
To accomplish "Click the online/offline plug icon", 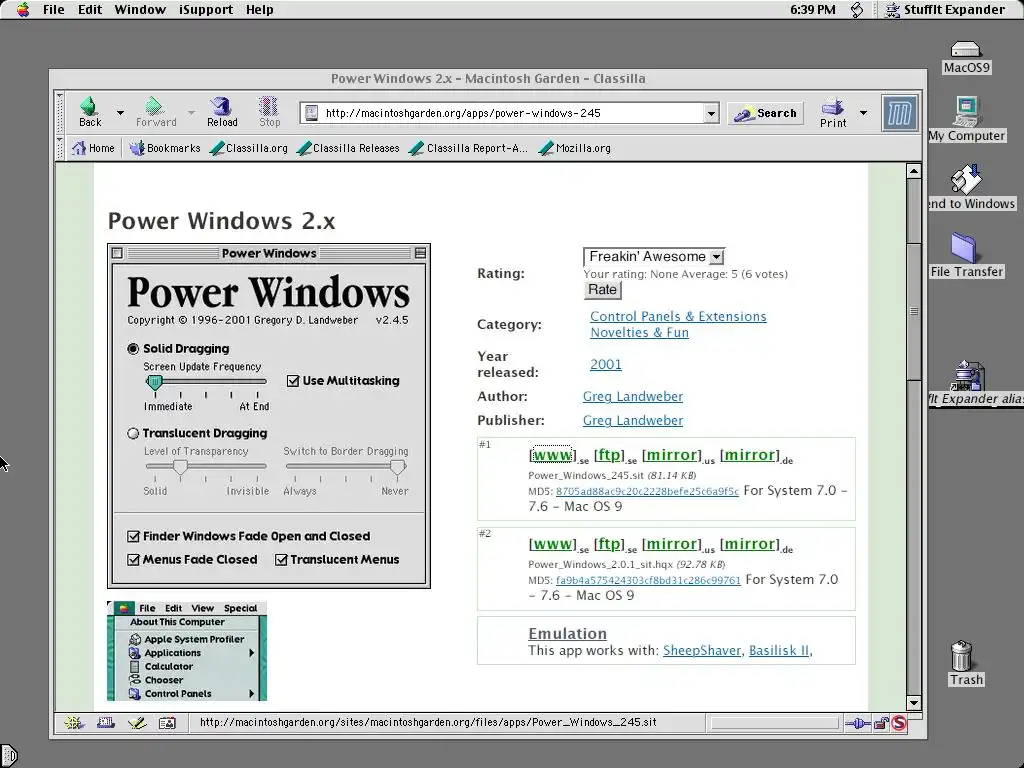I will tap(857, 723).
